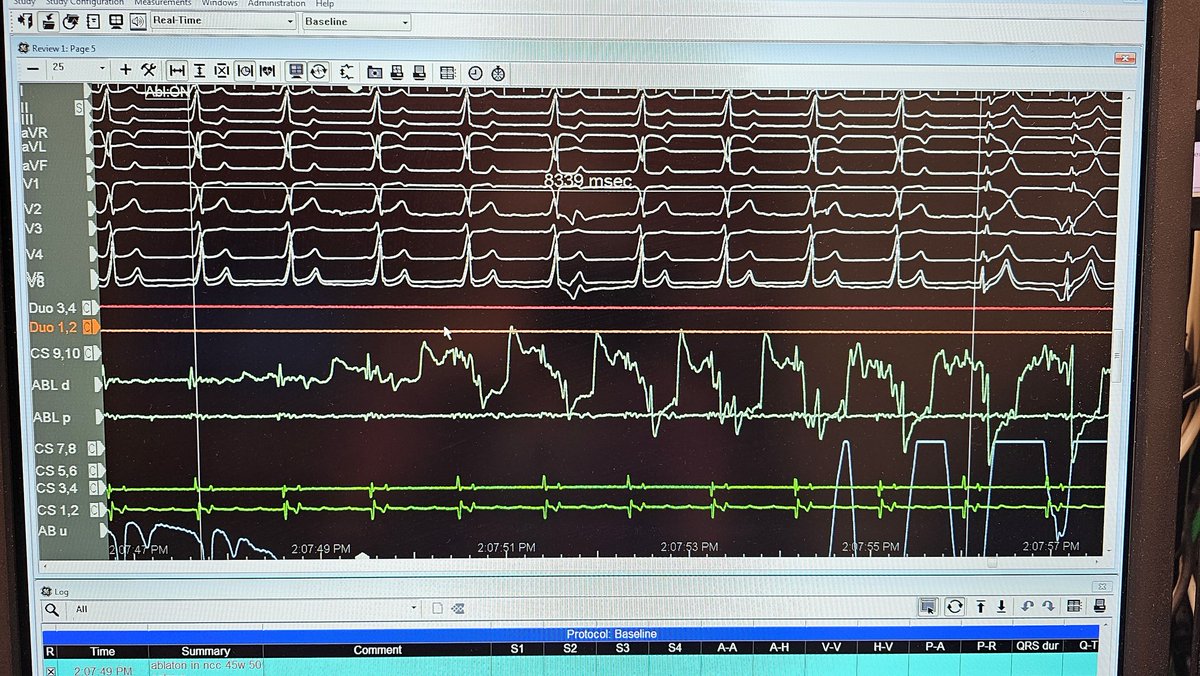
Task: Select the horizontal interval caliper tool
Action: (x=177, y=71)
